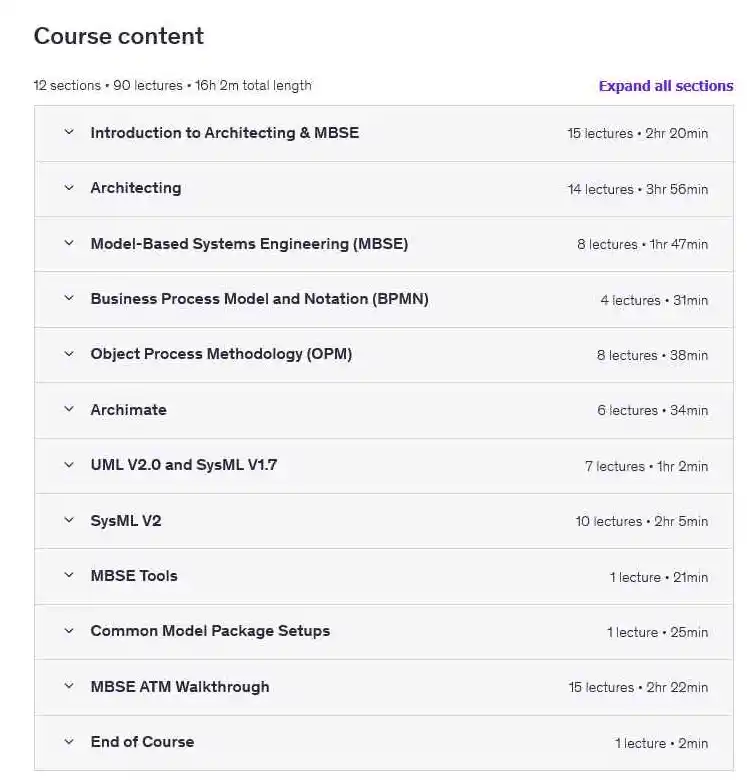Expand Common Model Package Setups chevron

coord(69,631)
